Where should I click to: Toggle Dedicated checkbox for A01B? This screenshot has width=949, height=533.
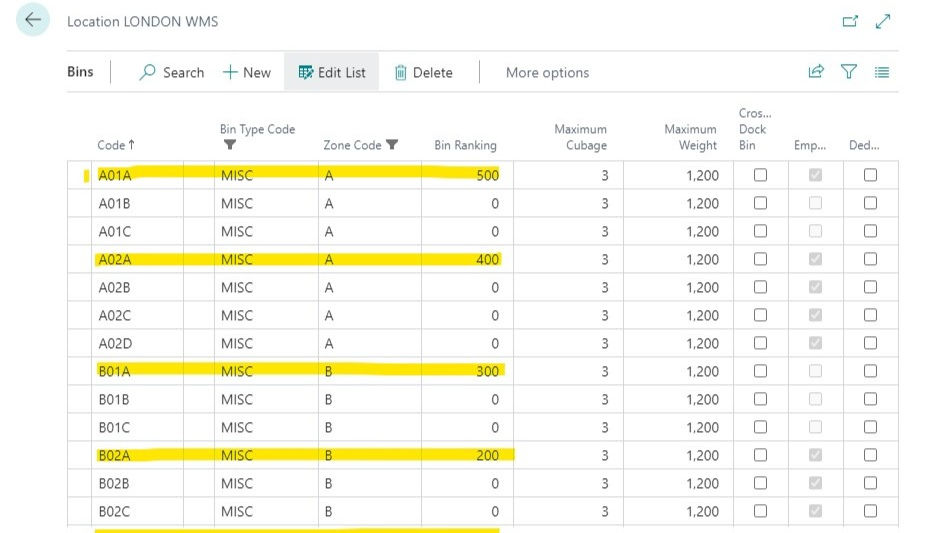coord(870,203)
